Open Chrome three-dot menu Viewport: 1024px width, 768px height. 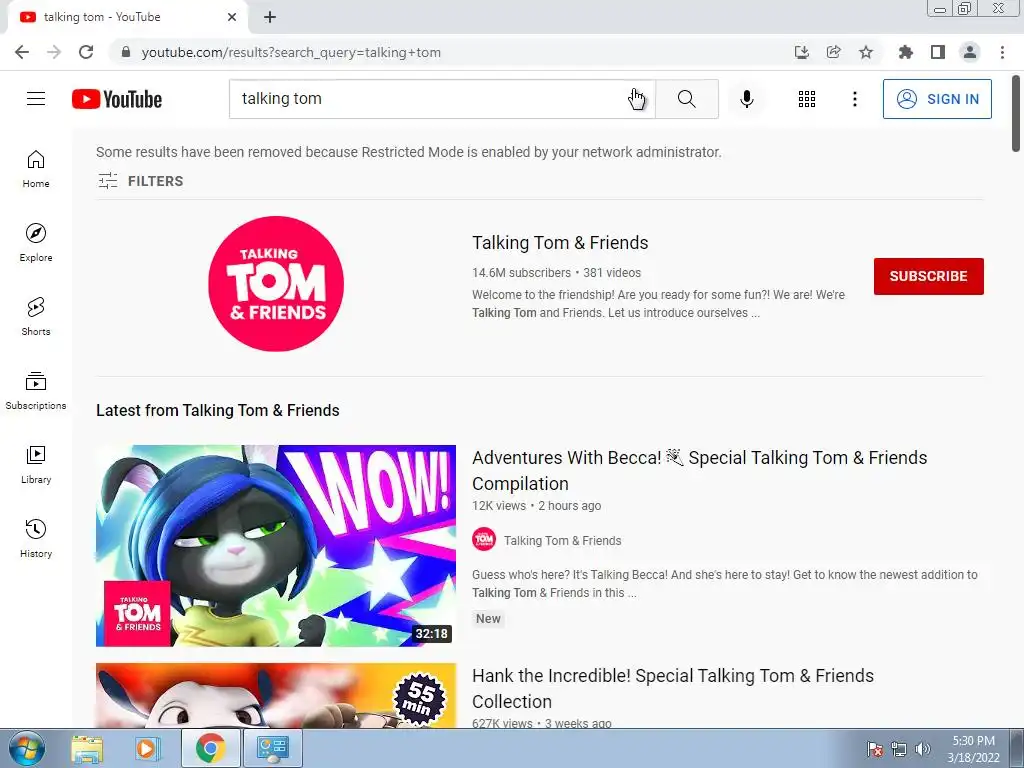click(x=1002, y=52)
